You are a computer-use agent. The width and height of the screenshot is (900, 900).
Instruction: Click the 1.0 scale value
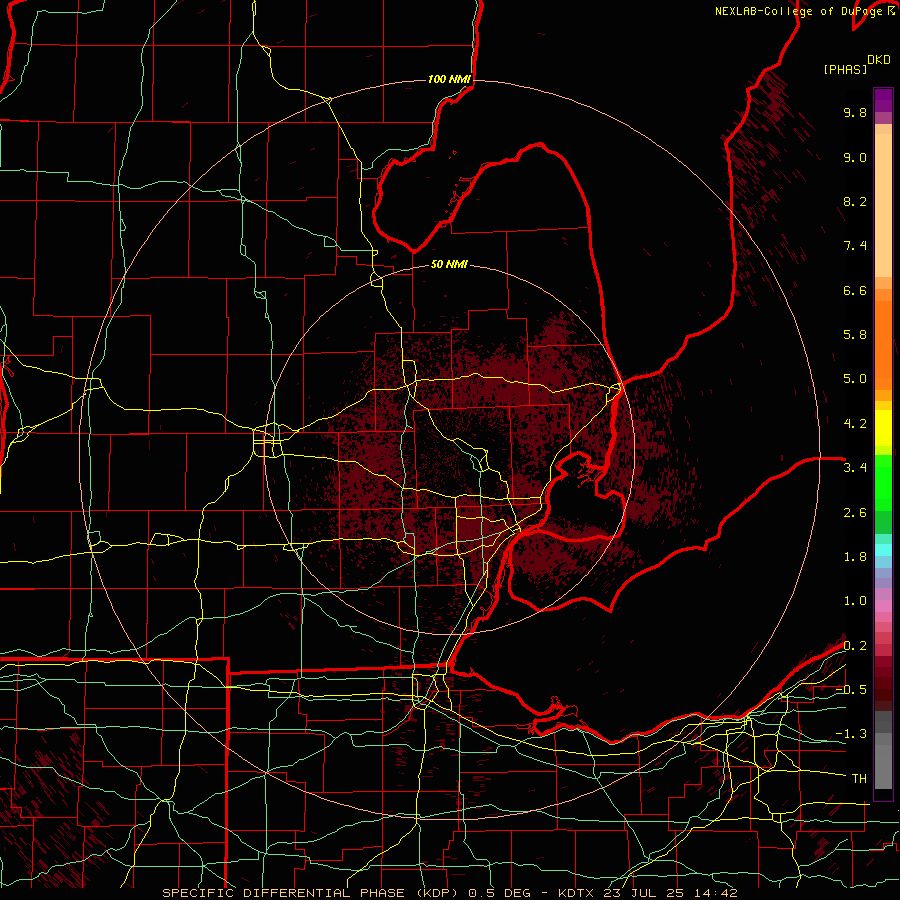855,601
